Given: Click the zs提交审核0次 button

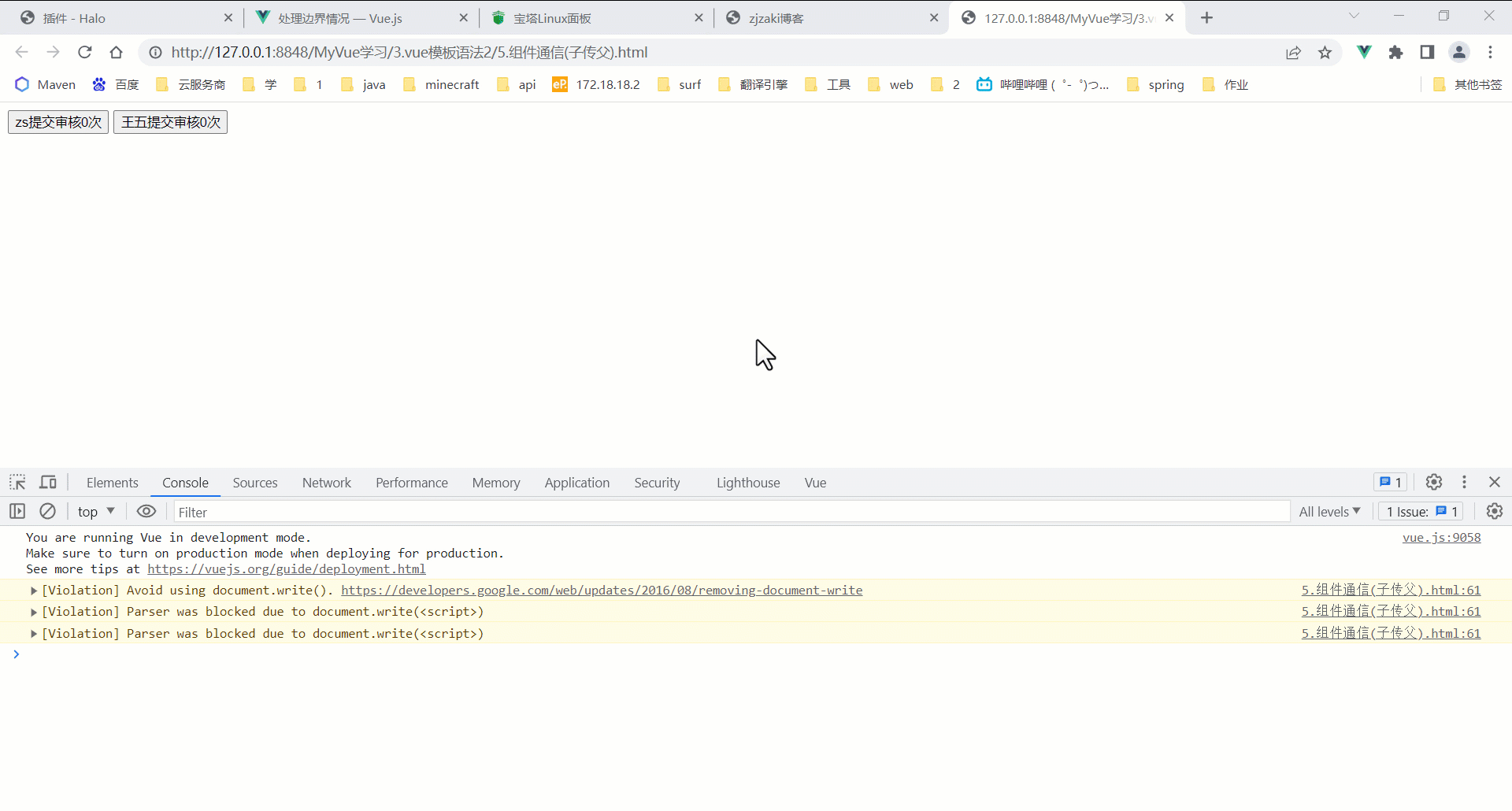Looking at the screenshot, I should coord(57,122).
